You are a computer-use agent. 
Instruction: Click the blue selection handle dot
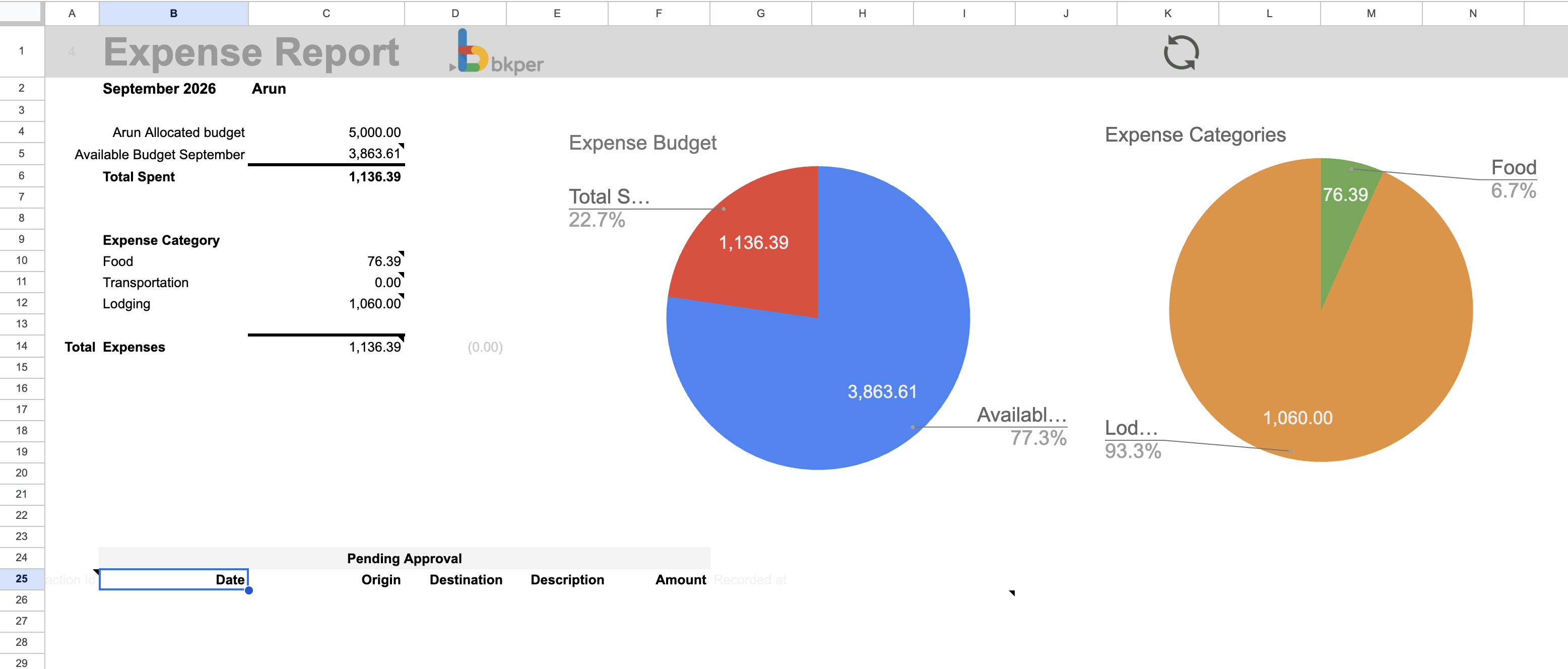point(248,590)
